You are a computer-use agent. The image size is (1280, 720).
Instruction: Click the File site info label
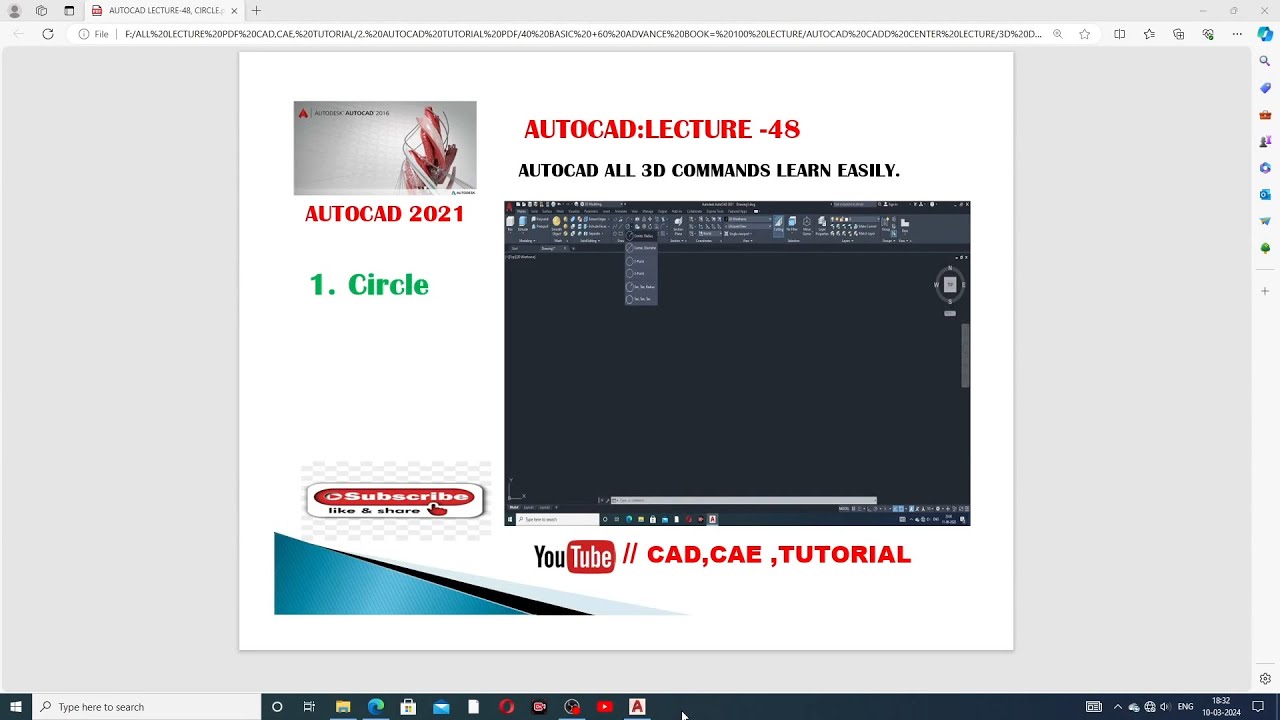pyautogui.click(x=94, y=34)
